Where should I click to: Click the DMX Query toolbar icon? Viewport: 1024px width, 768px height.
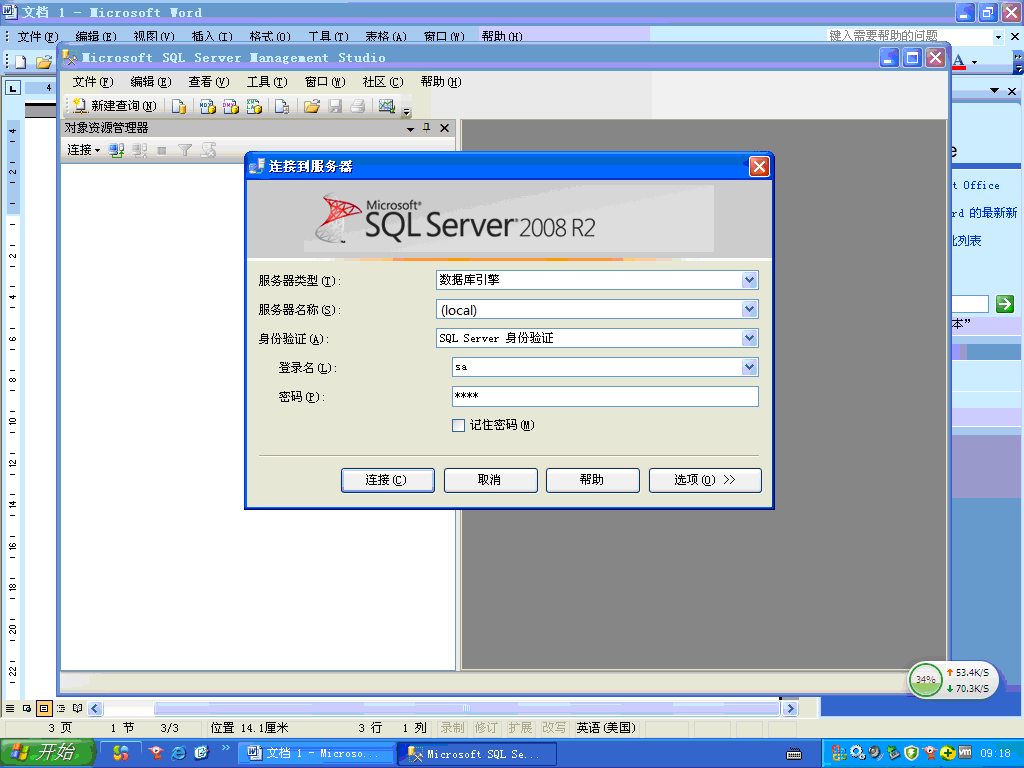point(228,106)
